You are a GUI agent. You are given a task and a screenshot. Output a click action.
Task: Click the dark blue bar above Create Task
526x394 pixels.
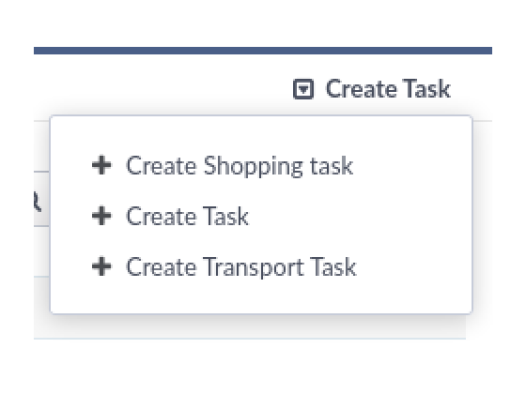(263, 51)
